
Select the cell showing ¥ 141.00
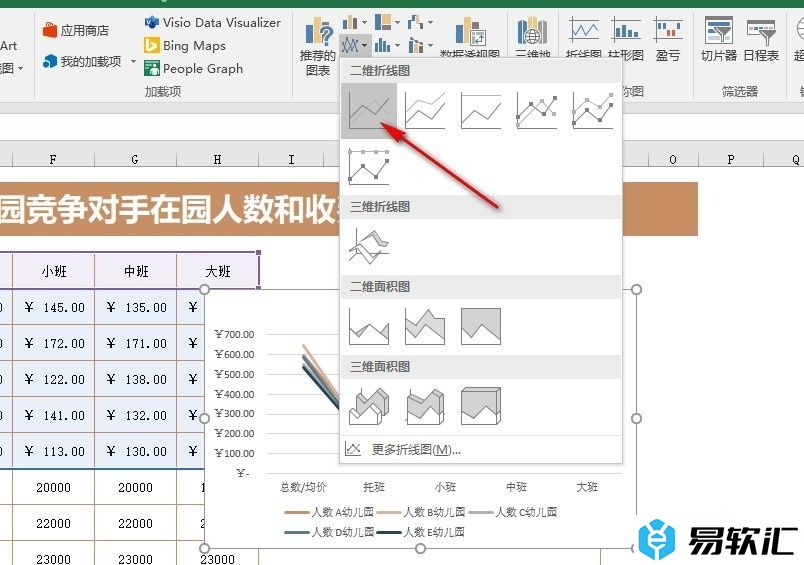point(53,415)
